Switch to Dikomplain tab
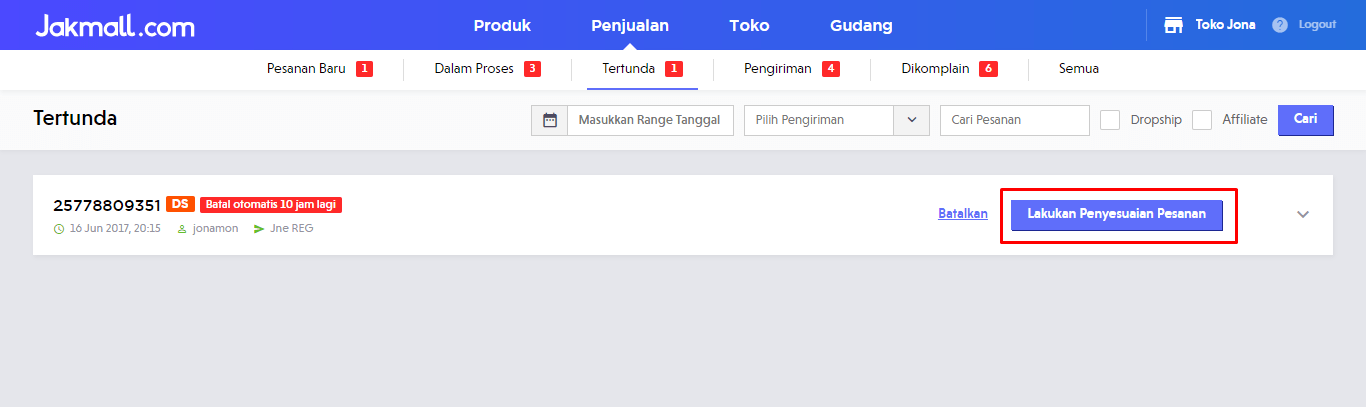Image resolution: width=1366 pixels, height=407 pixels. click(x=935, y=69)
